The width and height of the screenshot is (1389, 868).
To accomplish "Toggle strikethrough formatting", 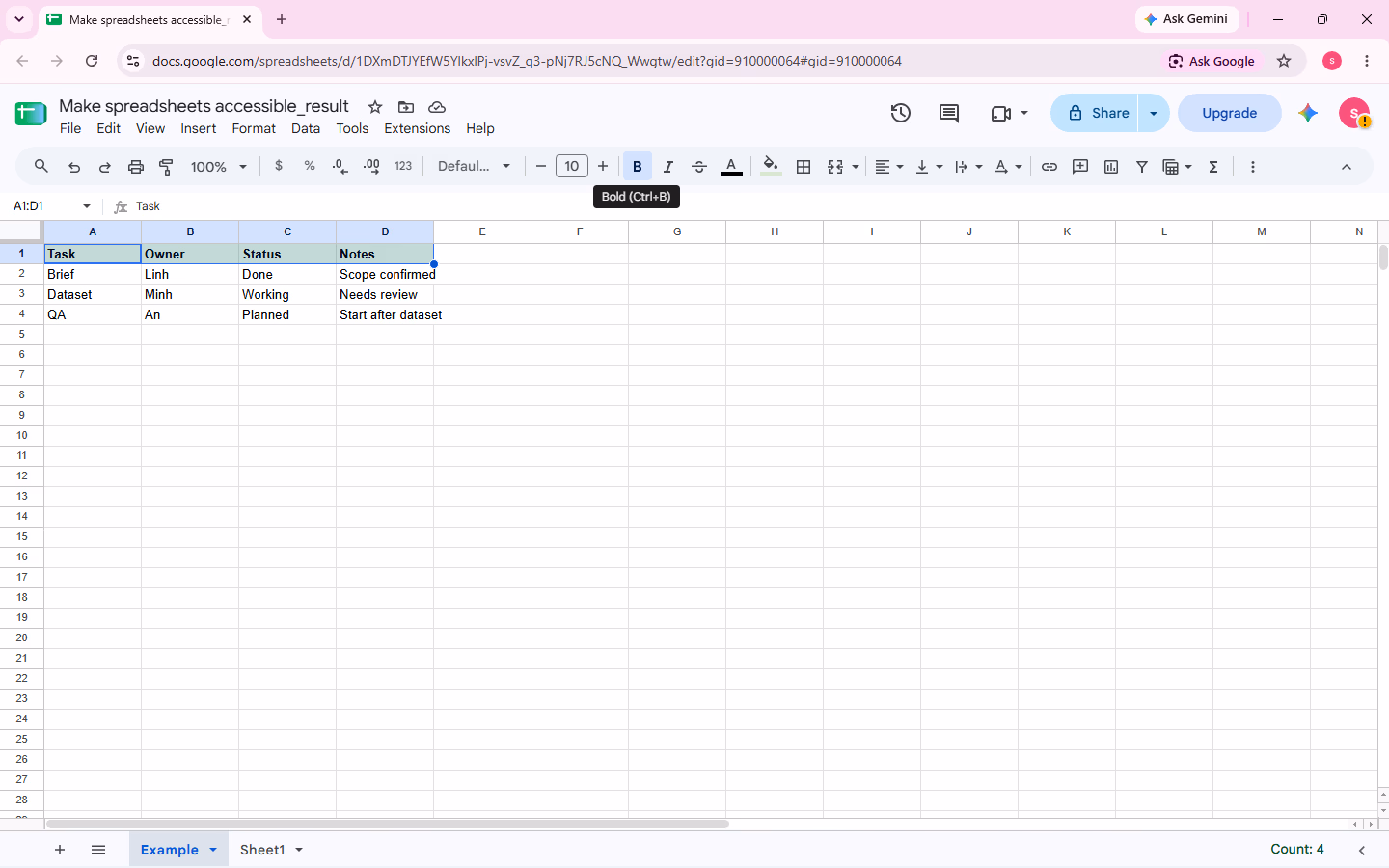I will pos(699,167).
